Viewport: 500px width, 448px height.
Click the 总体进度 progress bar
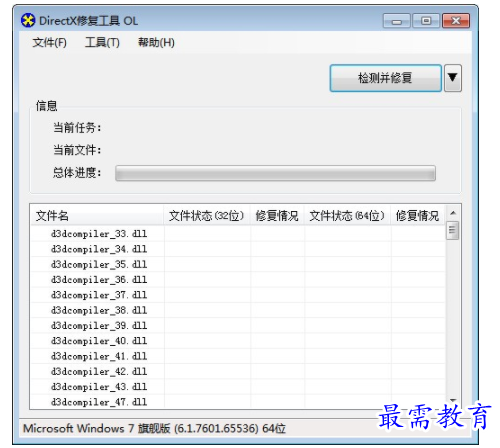tap(275, 173)
